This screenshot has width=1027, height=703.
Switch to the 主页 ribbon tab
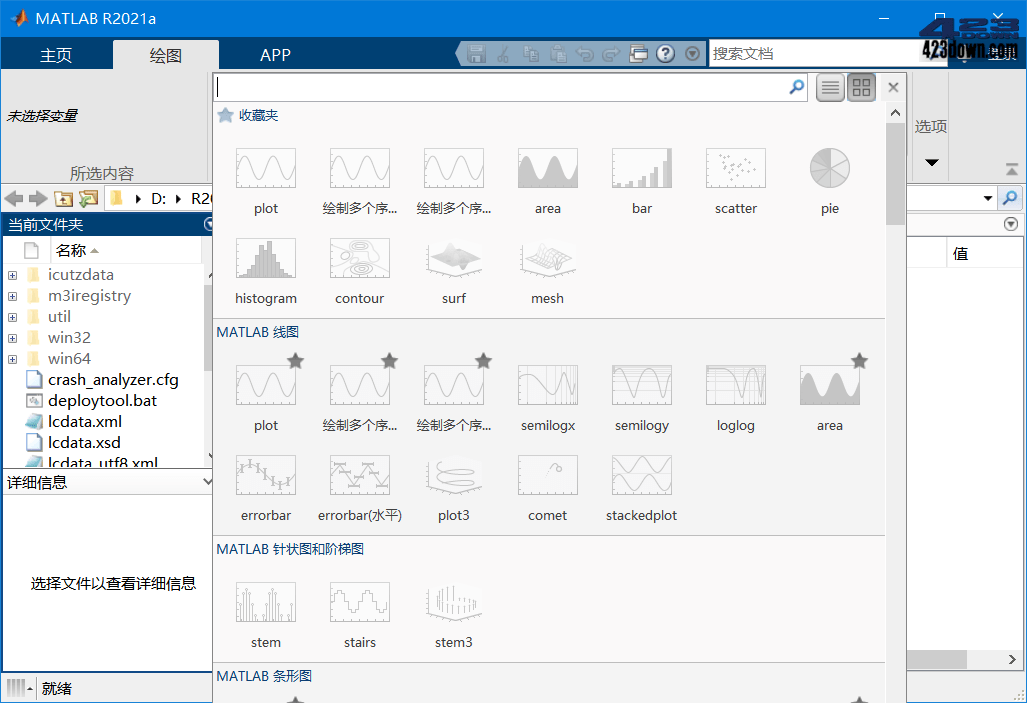(56, 55)
